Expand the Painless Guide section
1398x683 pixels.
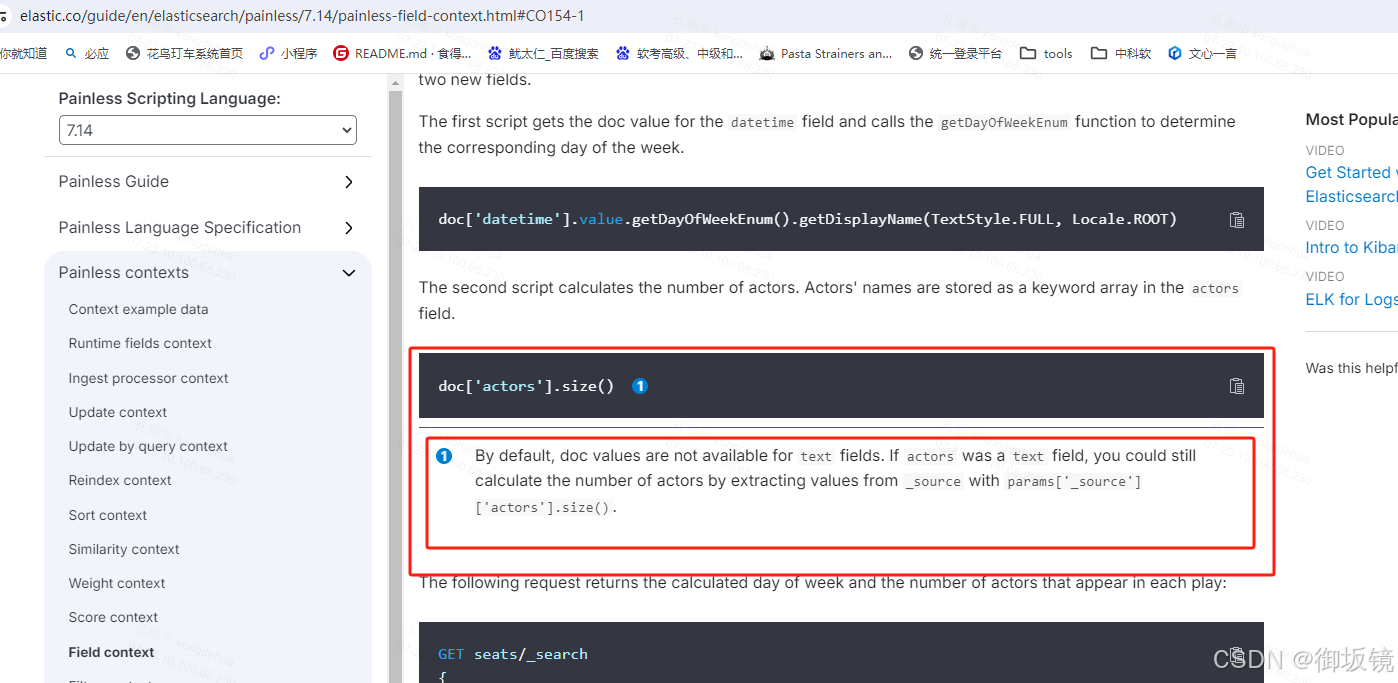[x=207, y=182]
